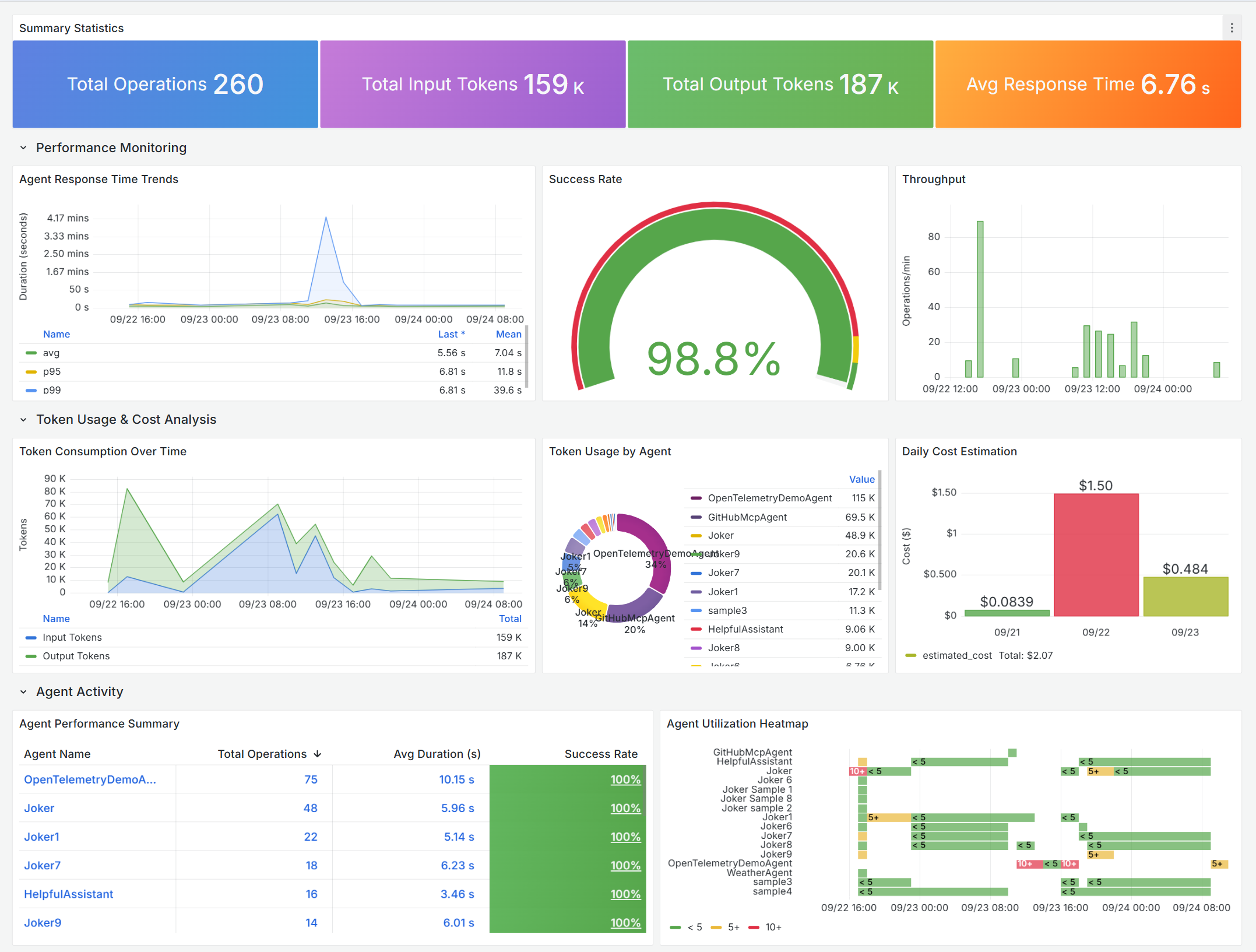This screenshot has height=952, width=1256.
Task: Toggle the p95 series in legend
Action: pos(51,372)
